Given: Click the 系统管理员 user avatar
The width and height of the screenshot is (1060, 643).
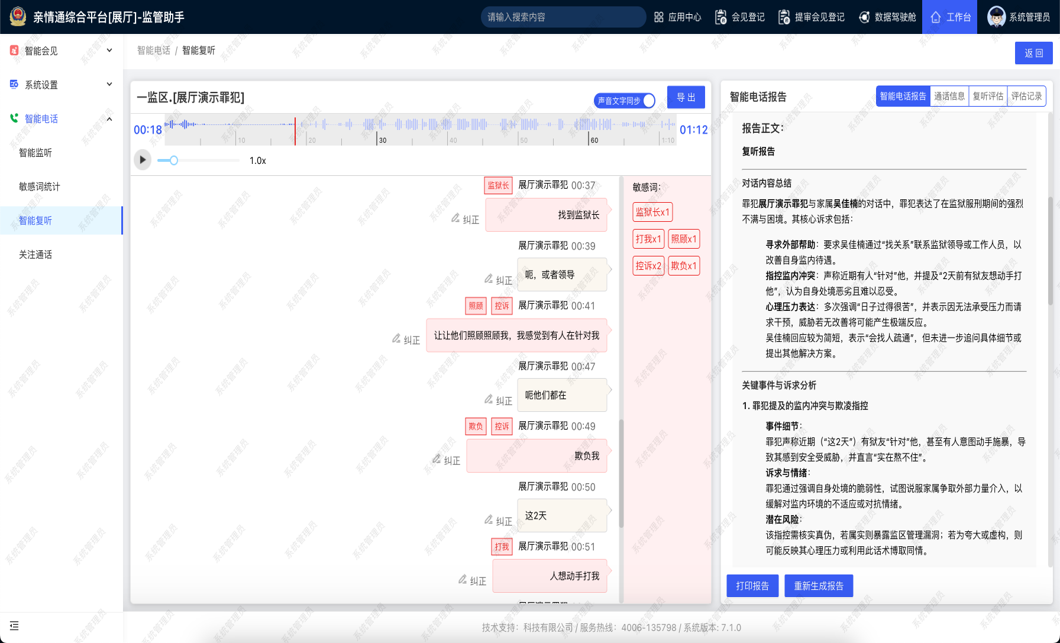Looking at the screenshot, I should (996, 17).
